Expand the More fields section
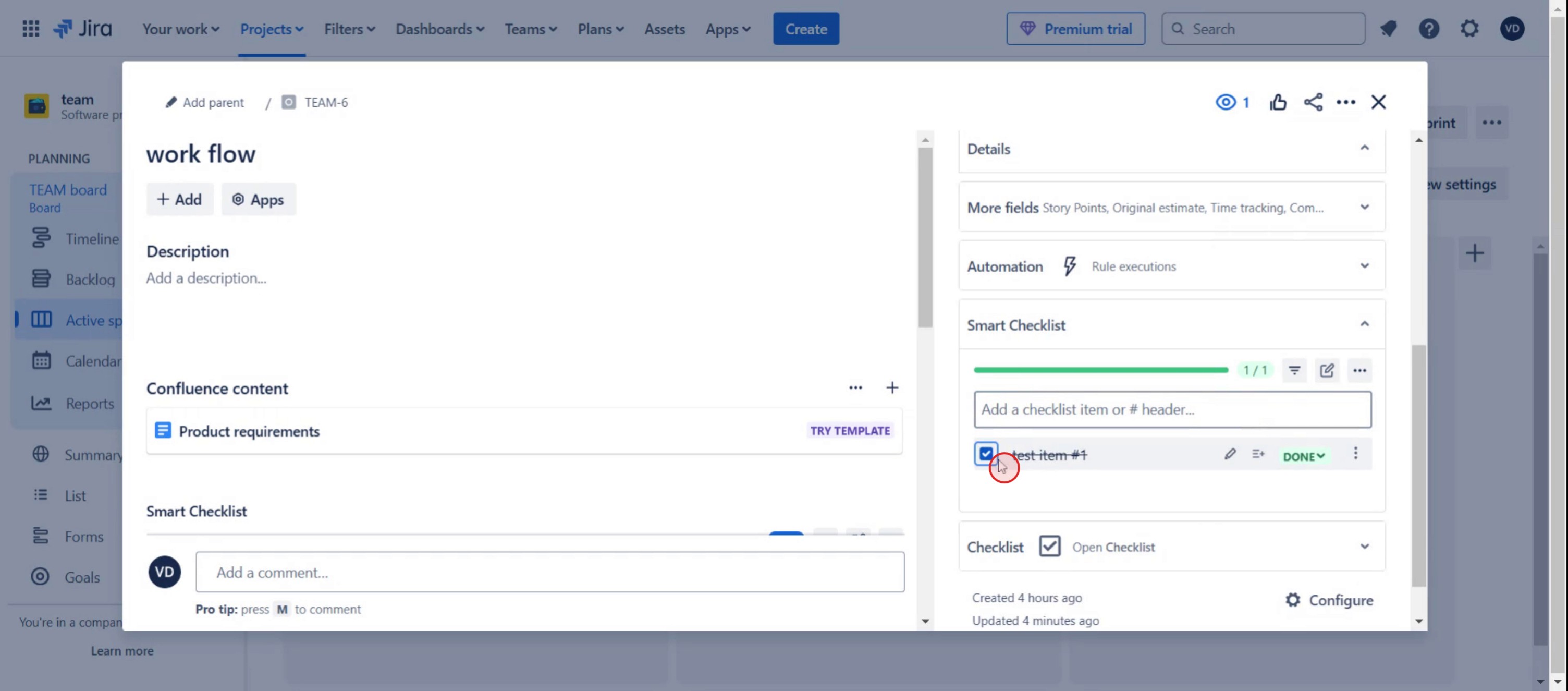Screen dimensions: 1568x691 point(1364,207)
